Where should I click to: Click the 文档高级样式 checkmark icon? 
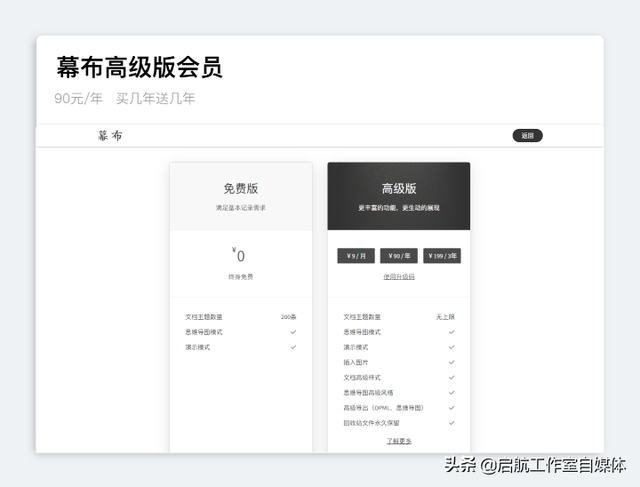[x=452, y=377]
